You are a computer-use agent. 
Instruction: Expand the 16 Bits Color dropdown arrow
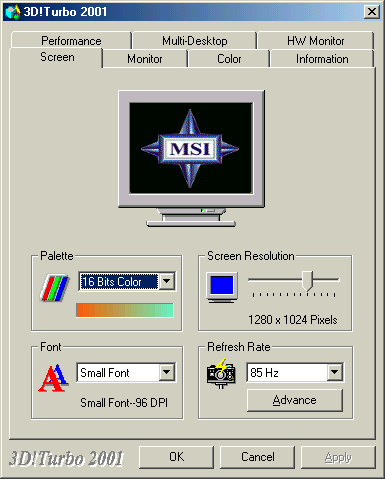[167, 281]
